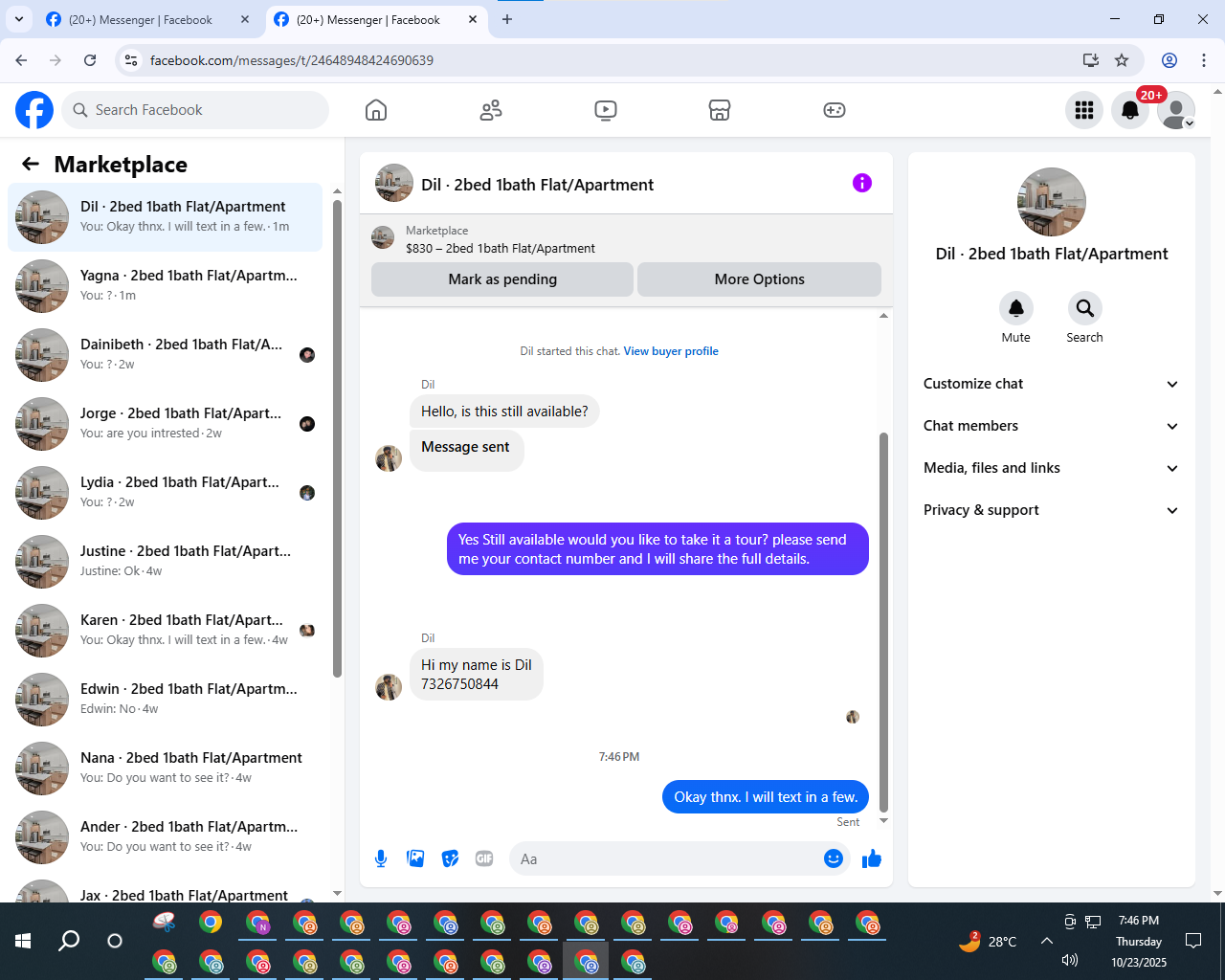Open Edwin conversation

point(166,700)
